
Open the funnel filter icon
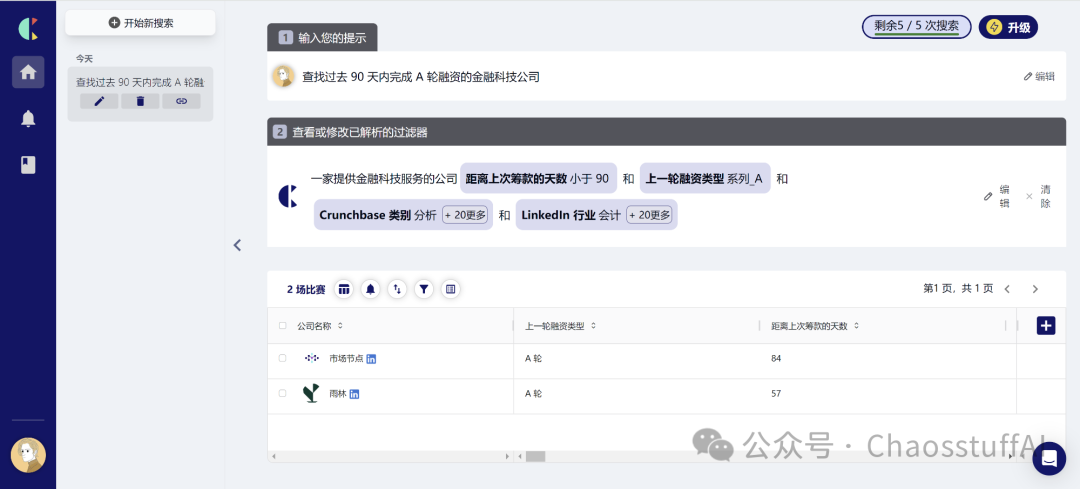click(x=424, y=289)
